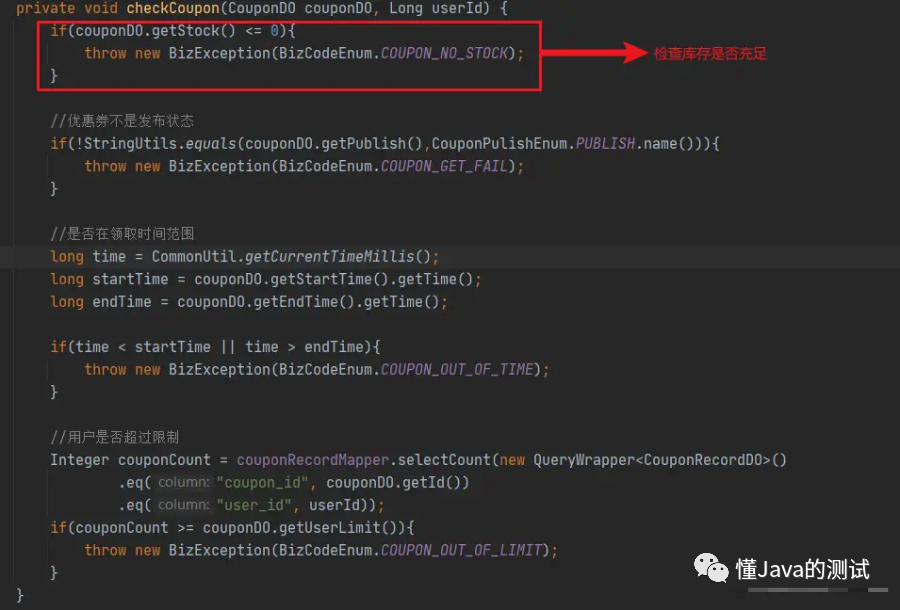The width and height of the screenshot is (900, 610).
Task: Click the couponDO.getStock() call
Action: (156, 31)
